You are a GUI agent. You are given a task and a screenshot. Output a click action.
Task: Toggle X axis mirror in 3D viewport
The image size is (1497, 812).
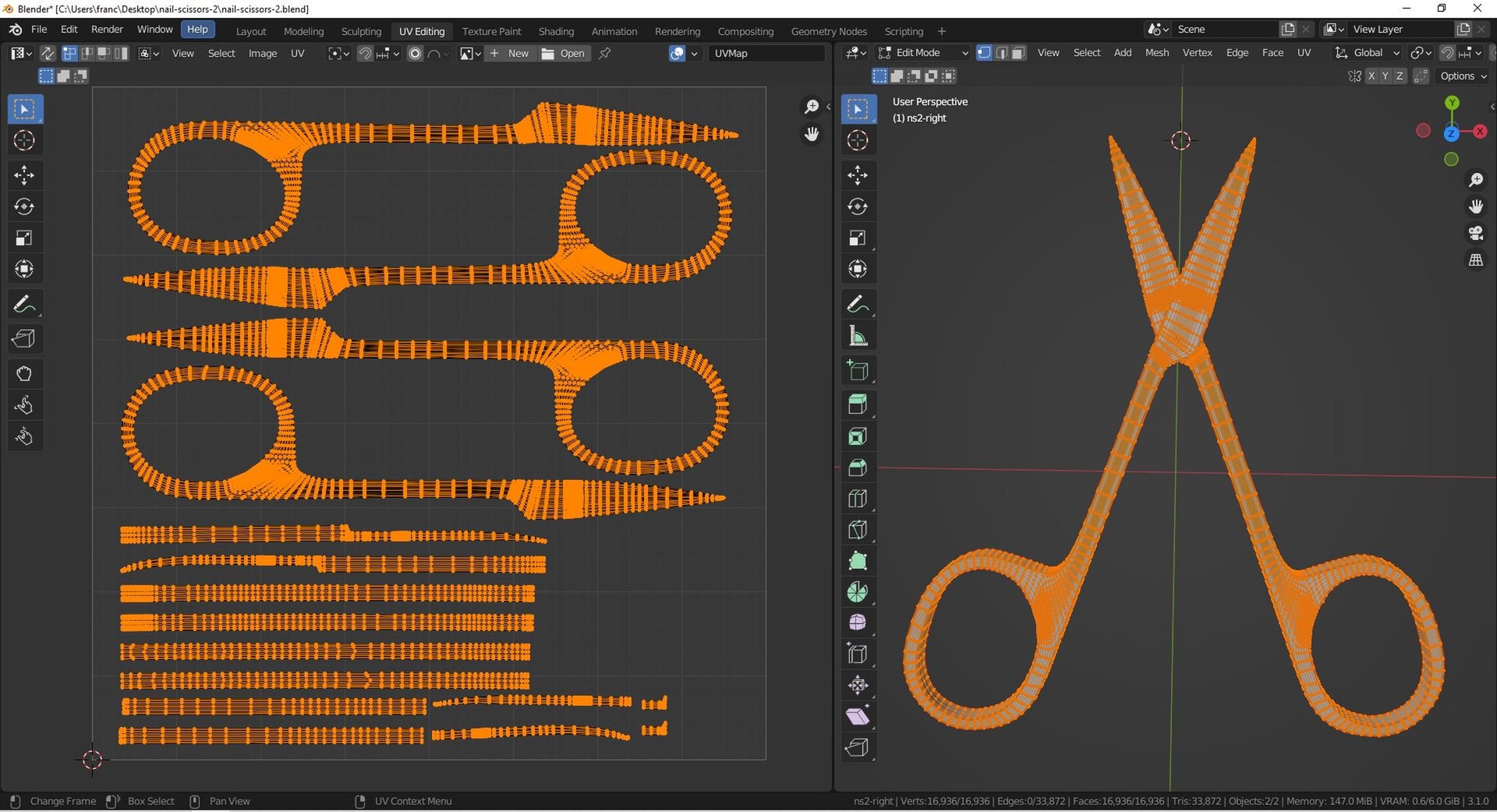coord(1371,76)
